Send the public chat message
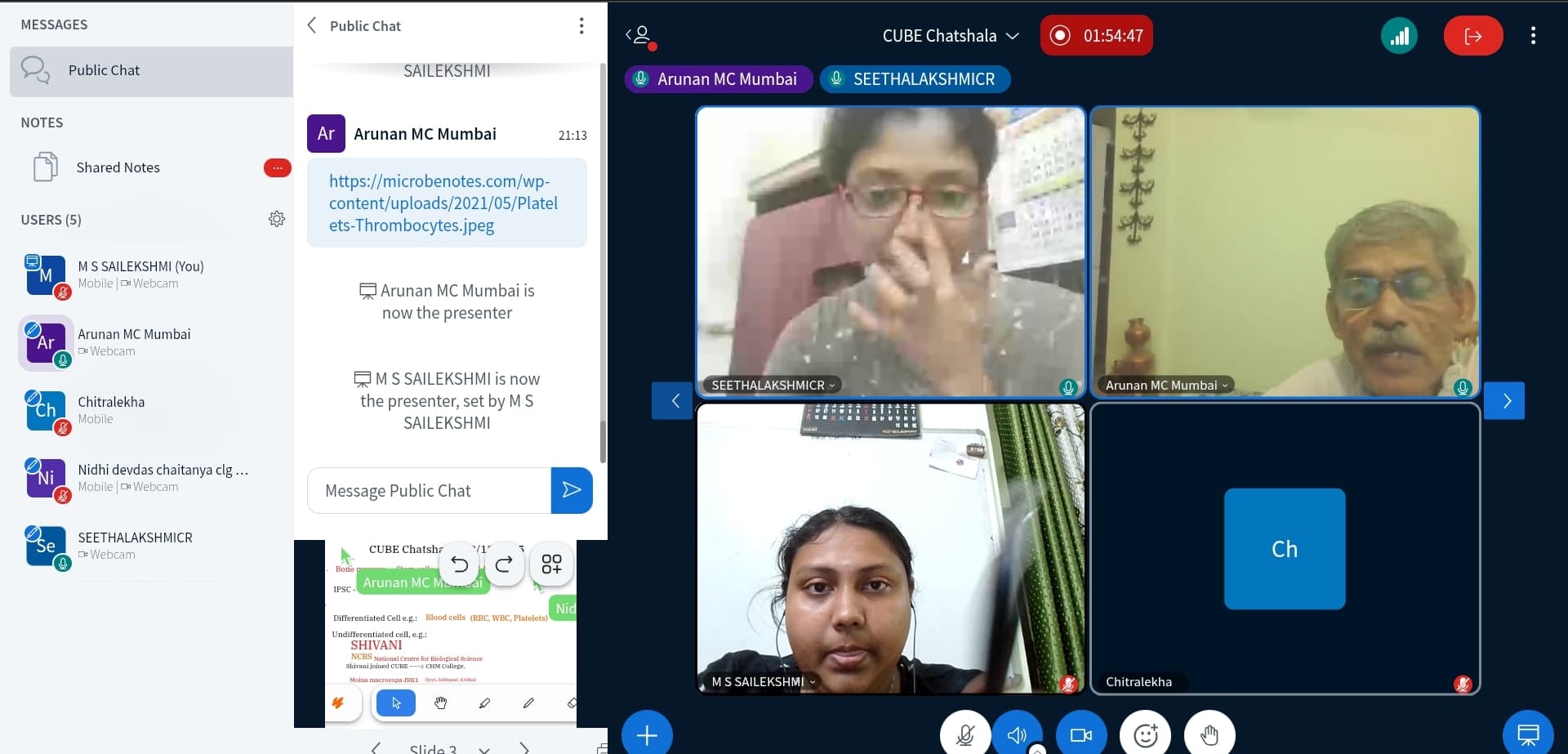The height and width of the screenshot is (754, 1568). point(572,490)
